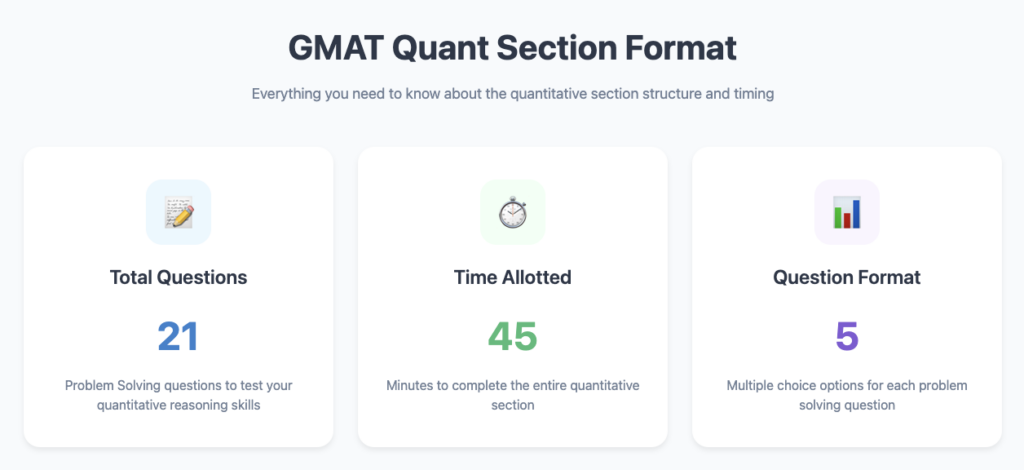
Task: Select the Question Format heading
Action: [847, 277]
